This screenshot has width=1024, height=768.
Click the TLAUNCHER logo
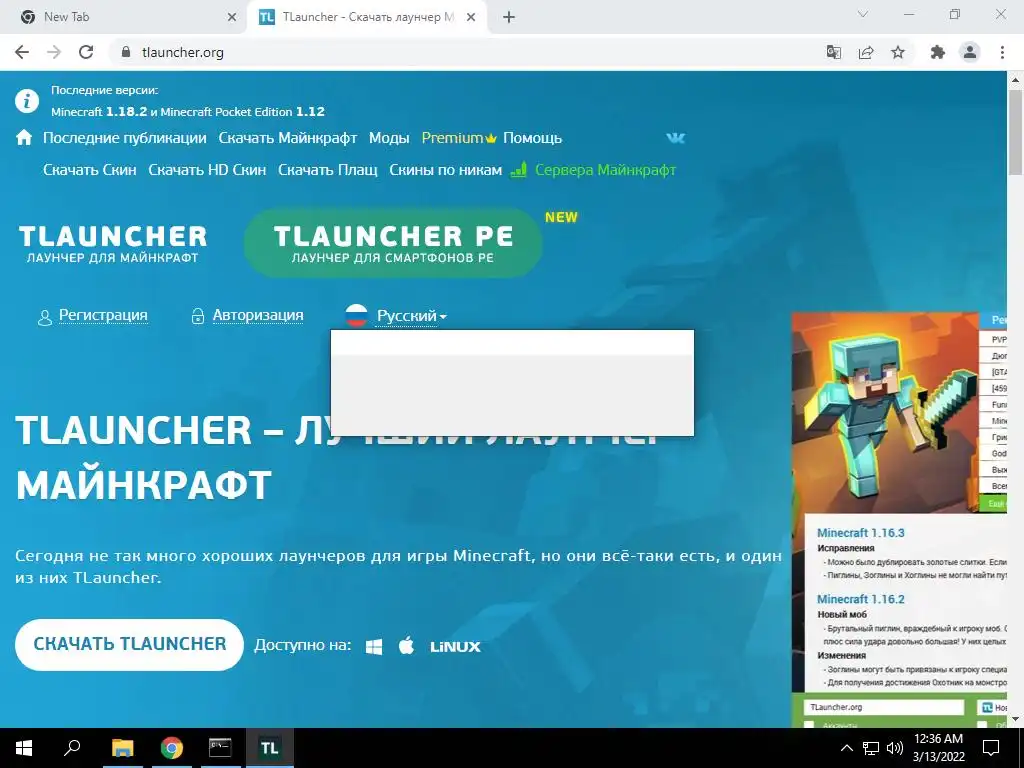[112, 243]
